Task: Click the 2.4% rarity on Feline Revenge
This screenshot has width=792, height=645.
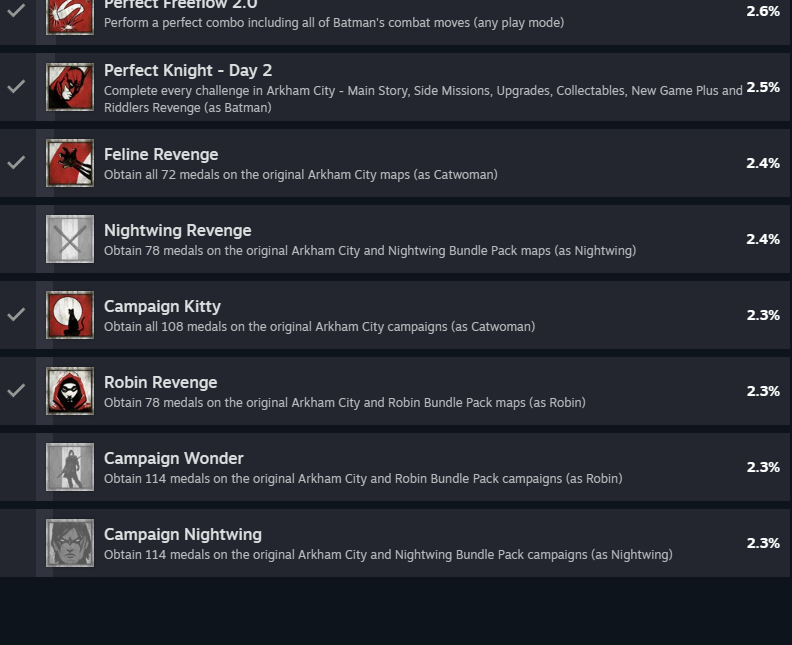Action: 763,163
